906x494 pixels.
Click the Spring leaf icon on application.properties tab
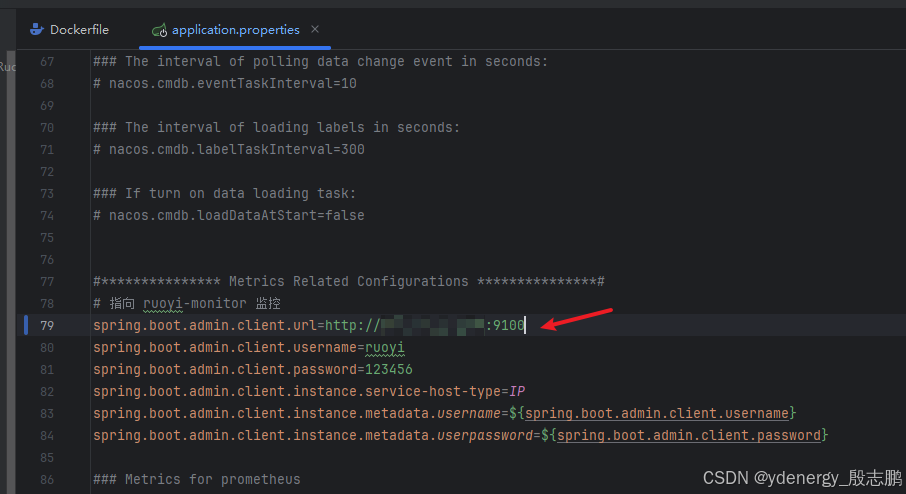[159, 30]
